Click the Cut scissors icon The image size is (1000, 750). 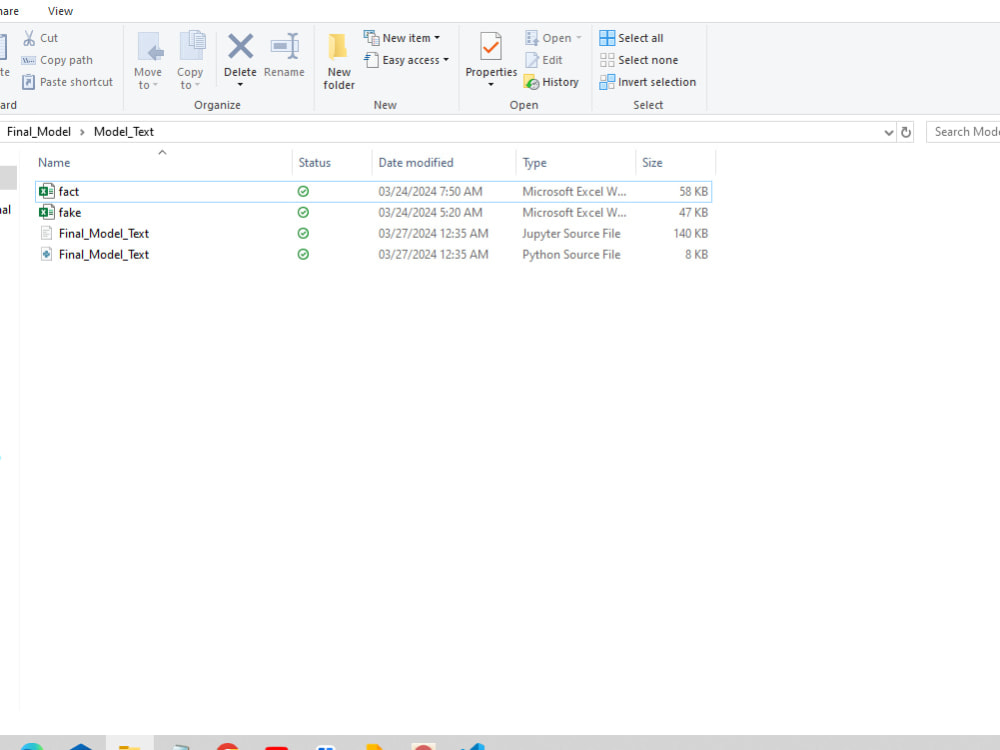click(x=29, y=38)
